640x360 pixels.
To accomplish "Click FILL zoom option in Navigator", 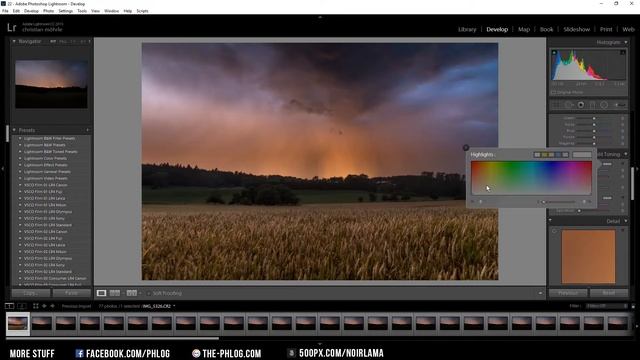I will pyautogui.click(x=62, y=42).
